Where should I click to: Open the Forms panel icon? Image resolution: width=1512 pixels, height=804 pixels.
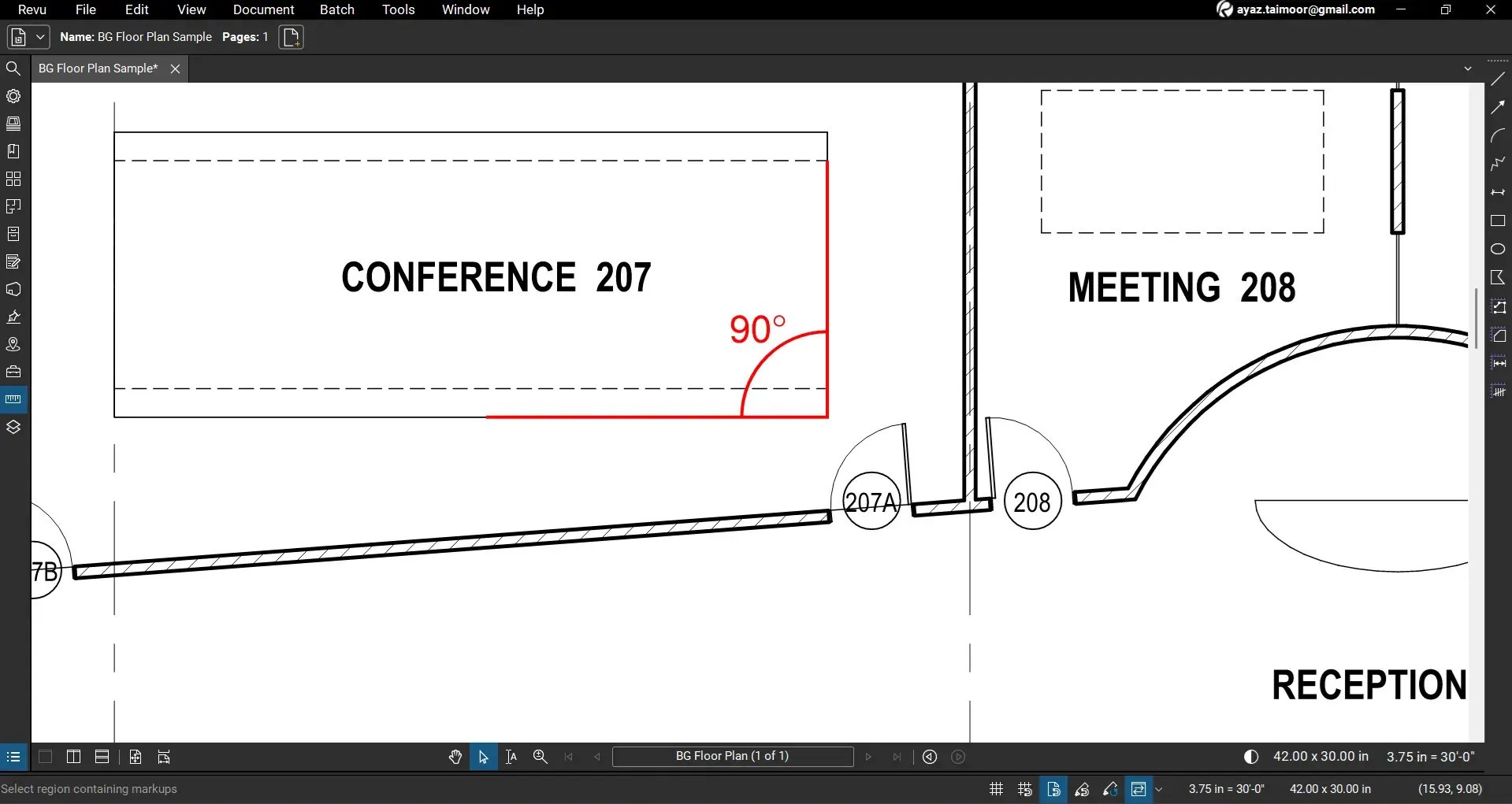click(x=13, y=261)
